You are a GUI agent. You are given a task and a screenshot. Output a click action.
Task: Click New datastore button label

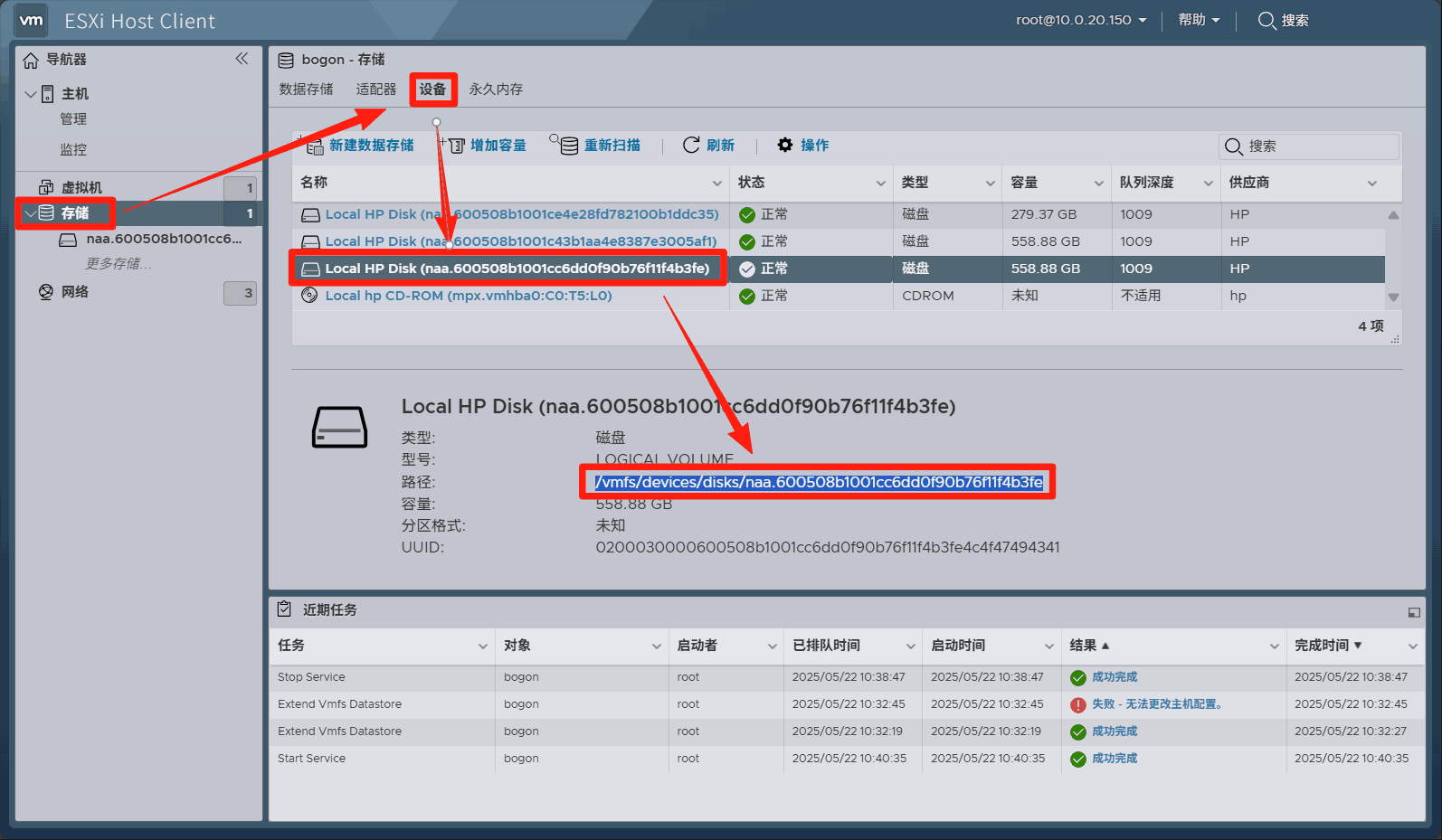(x=372, y=146)
